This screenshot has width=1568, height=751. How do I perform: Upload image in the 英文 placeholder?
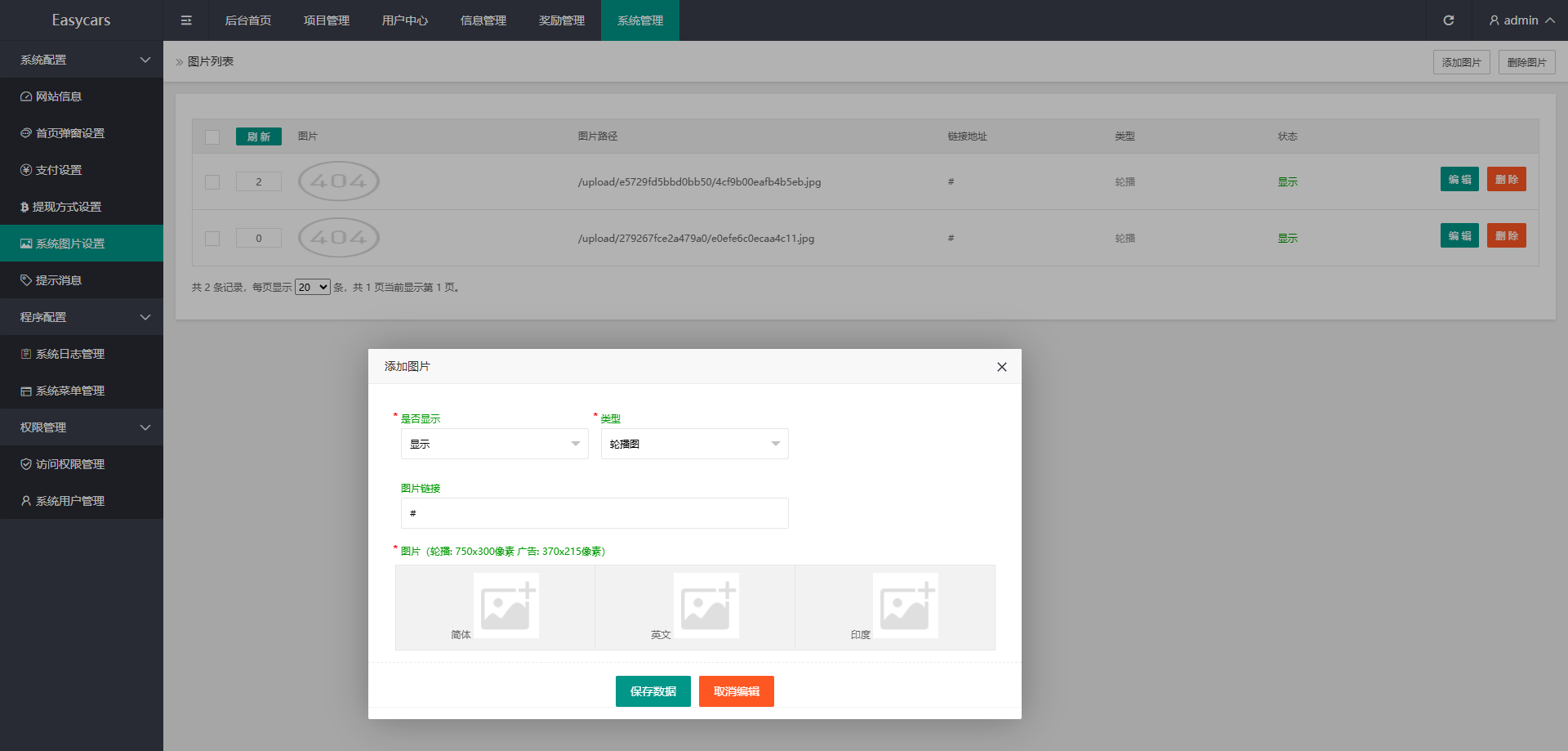[706, 606]
